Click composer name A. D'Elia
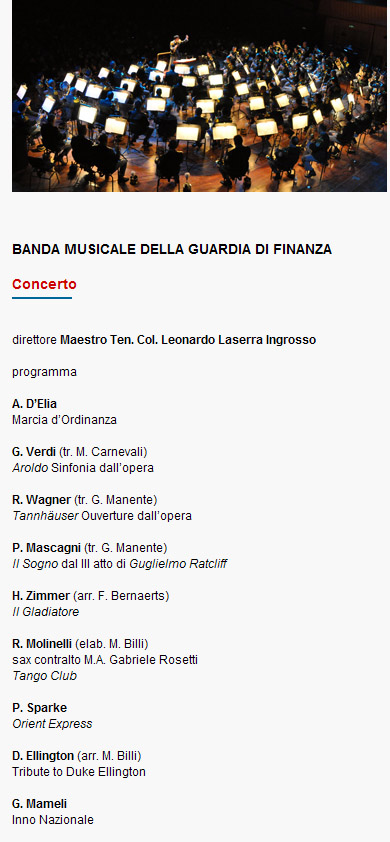 (34, 404)
